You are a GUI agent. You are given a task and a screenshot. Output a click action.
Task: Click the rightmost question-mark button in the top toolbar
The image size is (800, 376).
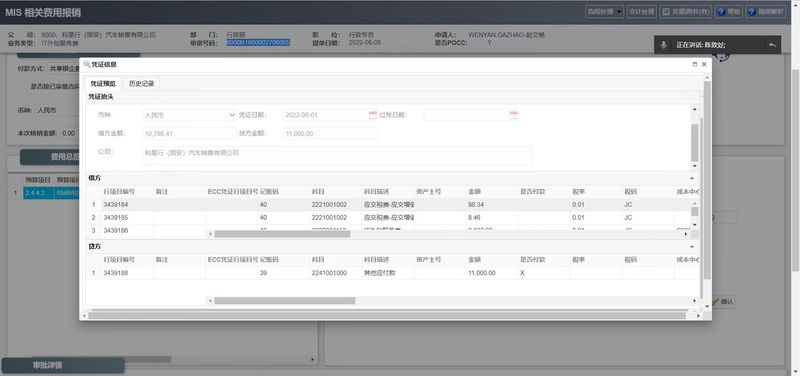pyautogui.click(x=765, y=12)
